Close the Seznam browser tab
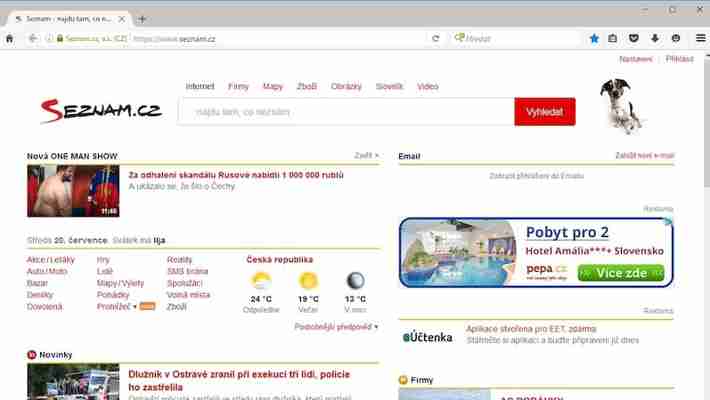 pos(121,19)
